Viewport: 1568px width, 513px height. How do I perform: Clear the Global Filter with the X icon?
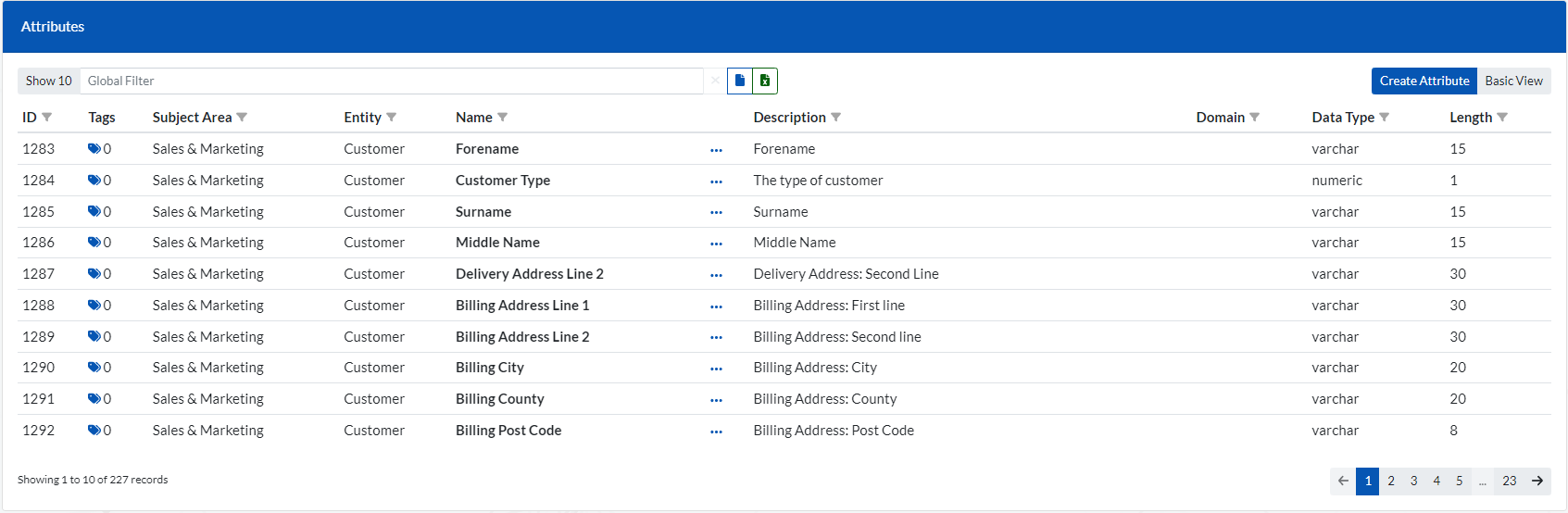tap(715, 81)
